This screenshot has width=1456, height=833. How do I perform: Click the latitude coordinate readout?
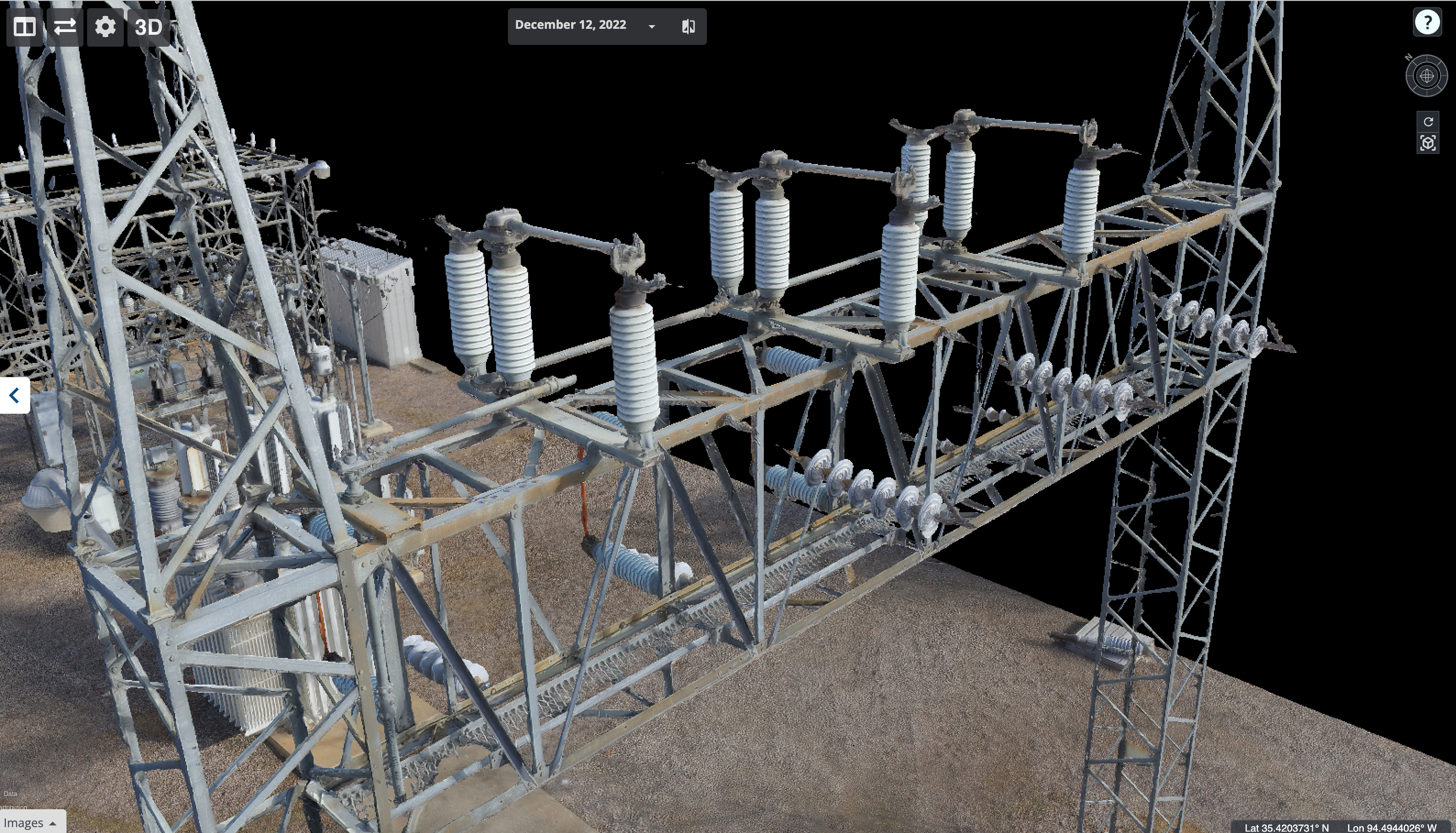tap(1286, 827)
